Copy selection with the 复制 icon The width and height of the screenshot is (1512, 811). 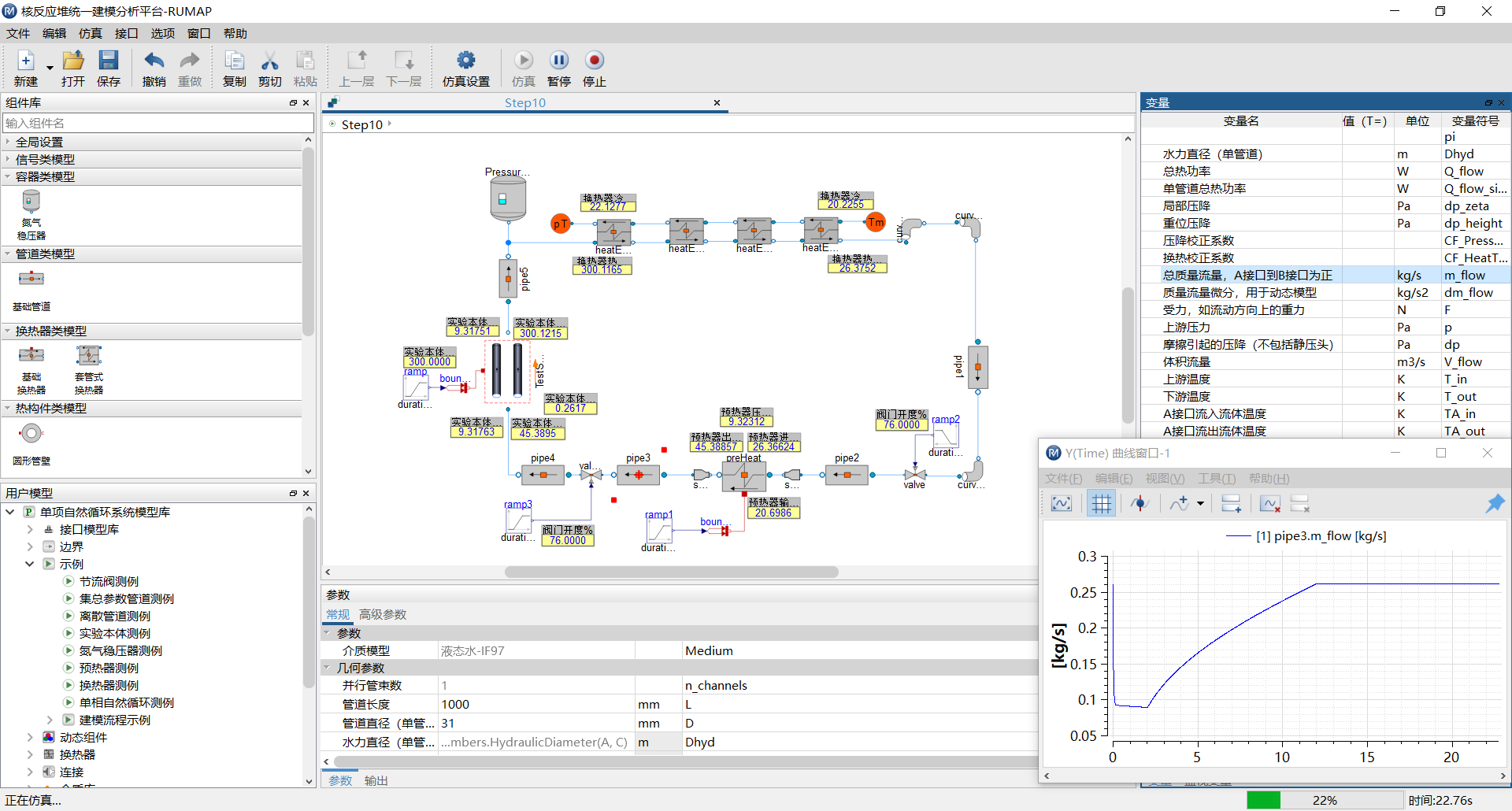pos(234,61)
